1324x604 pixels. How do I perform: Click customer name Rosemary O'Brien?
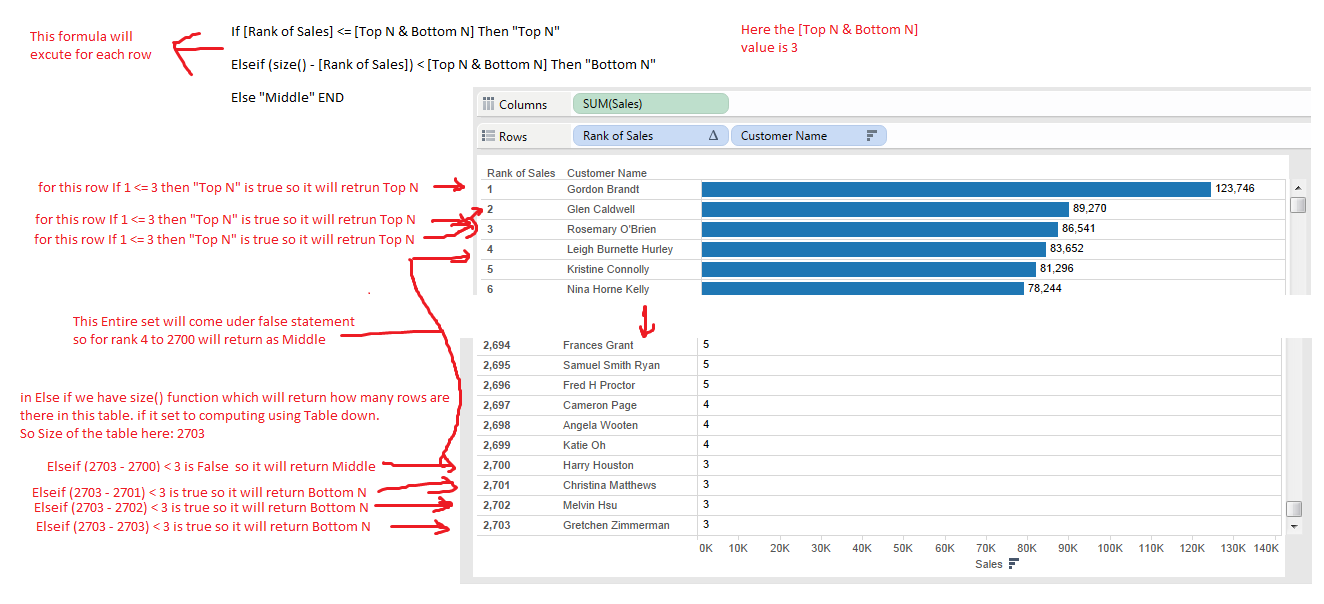pyautogui.click(x=609, y=229)
